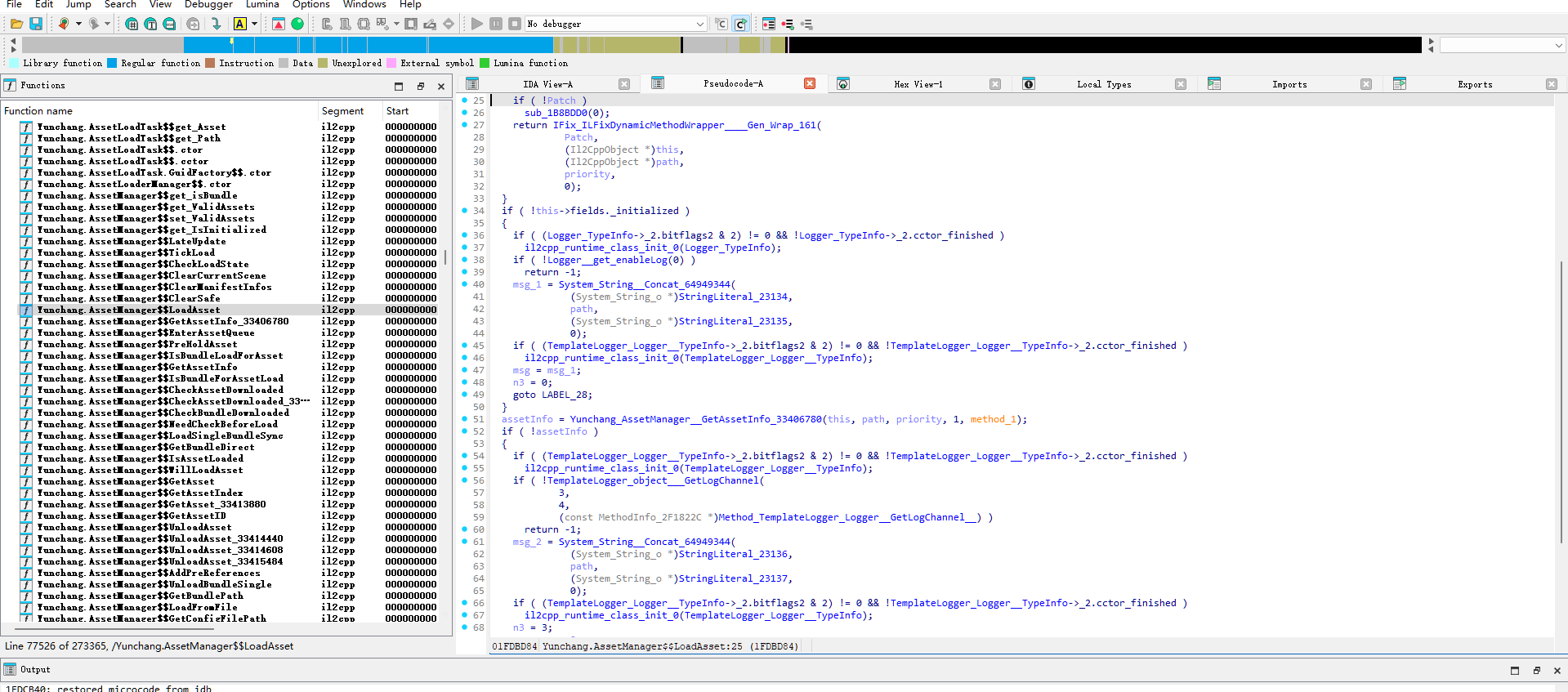1568x692 pixels.
Task: Click the red-dot add breakpoint list icon
Action: pyautogui.click(x=788, y=24)
